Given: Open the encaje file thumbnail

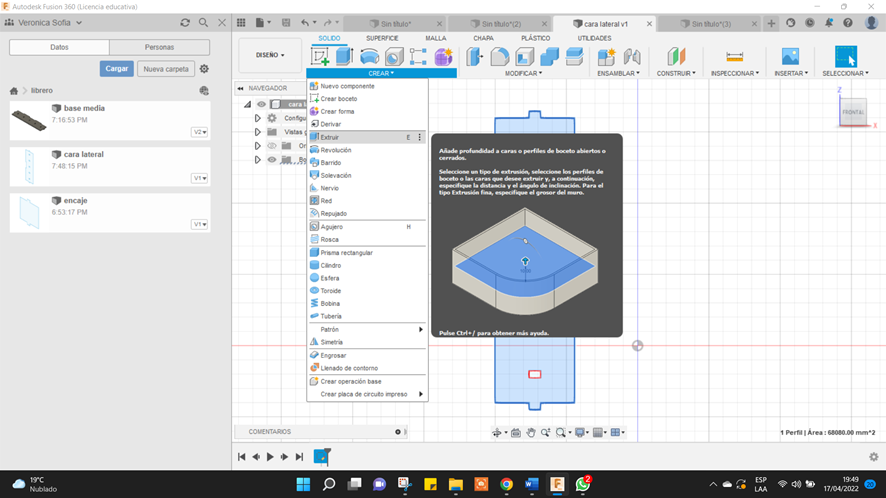Looking at the screenshot, I should (x=29, y=212).
